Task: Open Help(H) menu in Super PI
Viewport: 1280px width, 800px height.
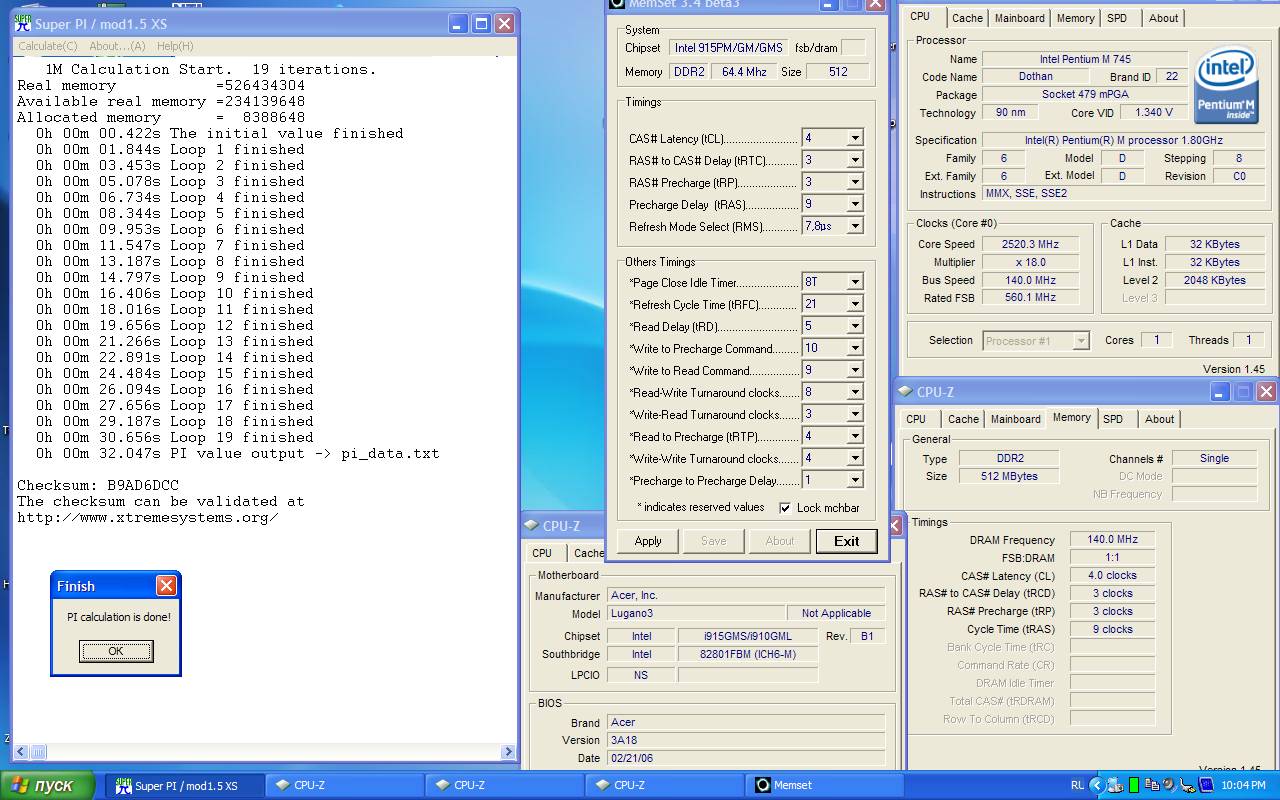Action: 175,46
